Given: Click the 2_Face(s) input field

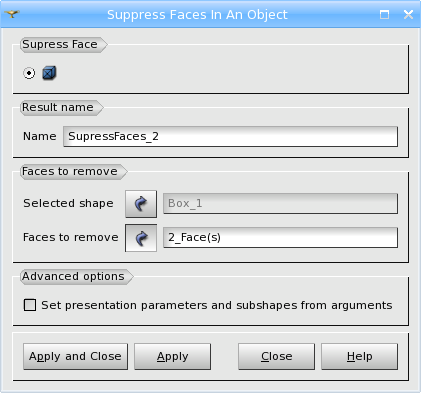Looking at the screenshot, I should 280,237.
